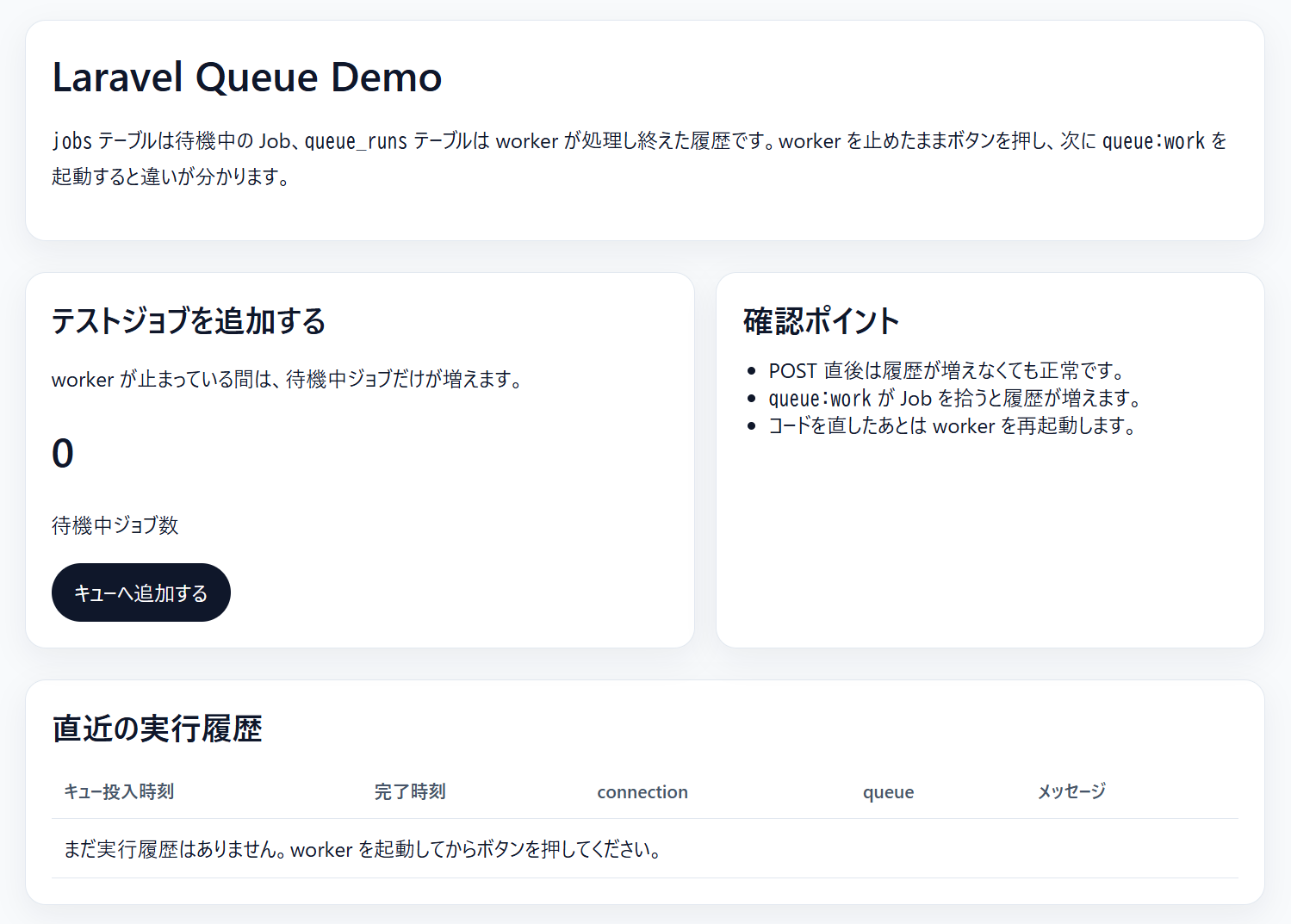
Task: Click the キューへ追加する button
Action: (141, 592)
